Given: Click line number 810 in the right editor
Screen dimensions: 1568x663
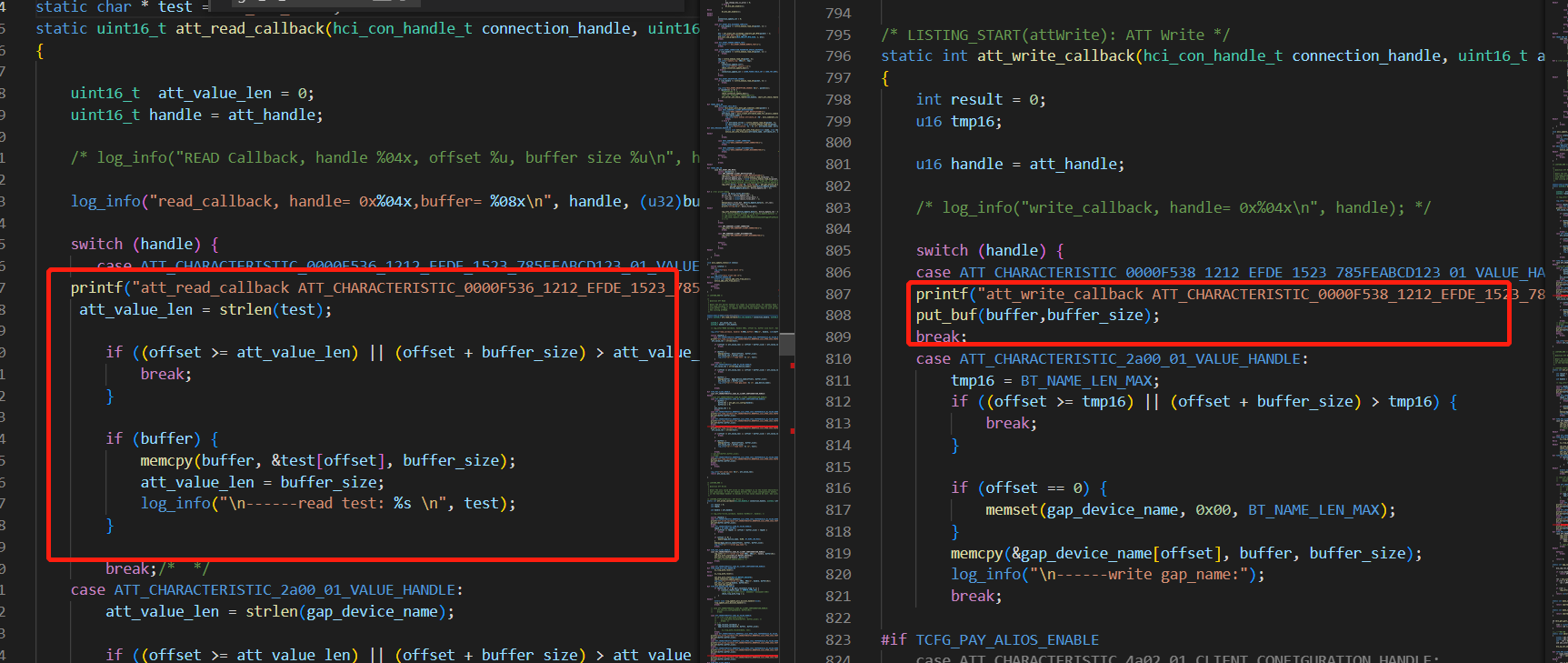Looking at the screenshot, I should coord(838,358).
